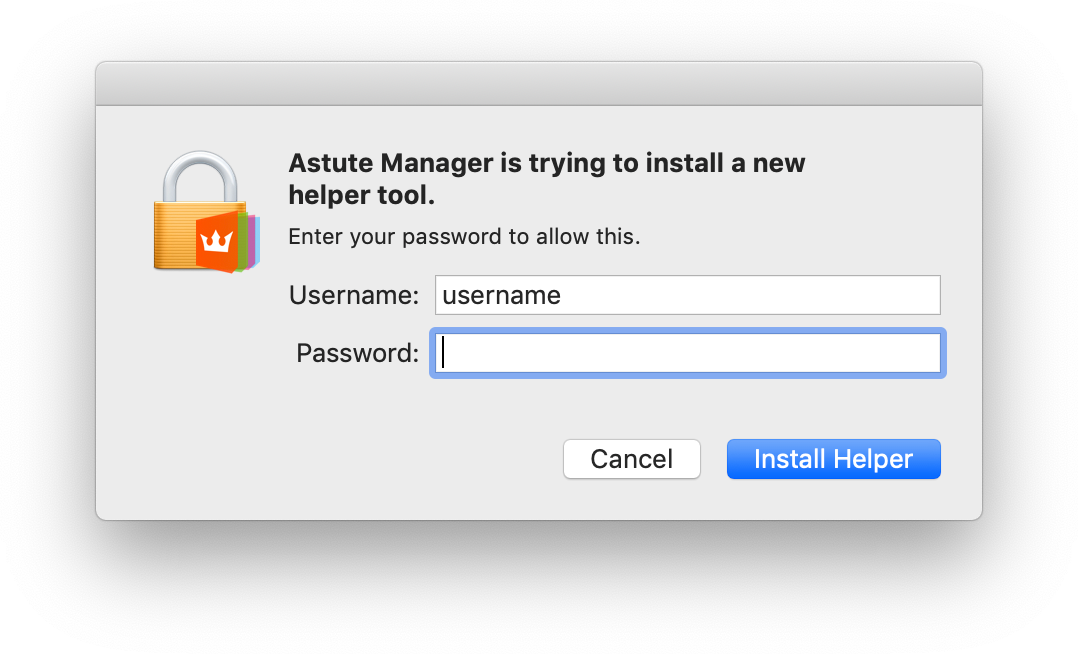Click the blue page edge beside the badge

(257, 242)
